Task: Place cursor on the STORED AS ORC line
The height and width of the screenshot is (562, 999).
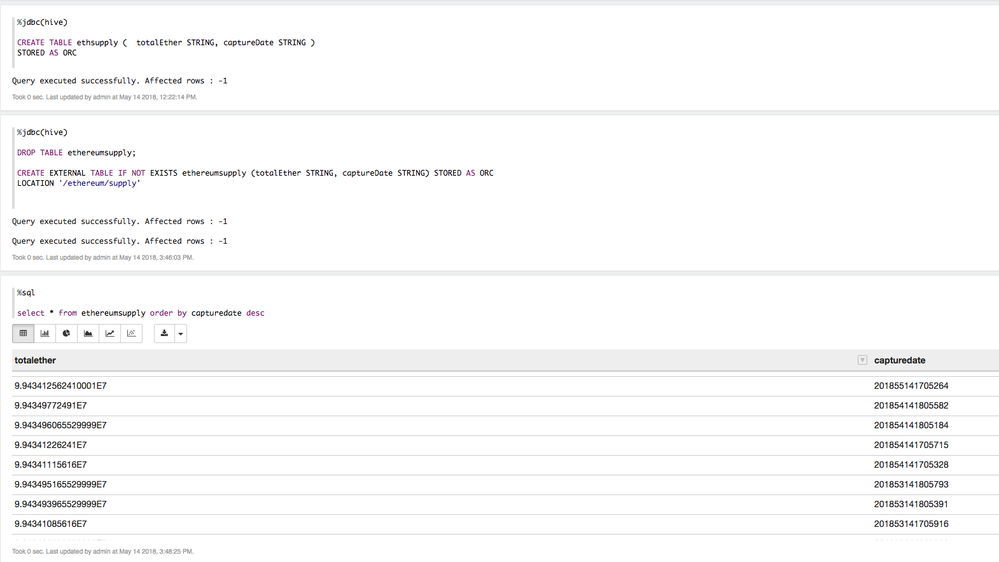Action: [x=47, y=53]
